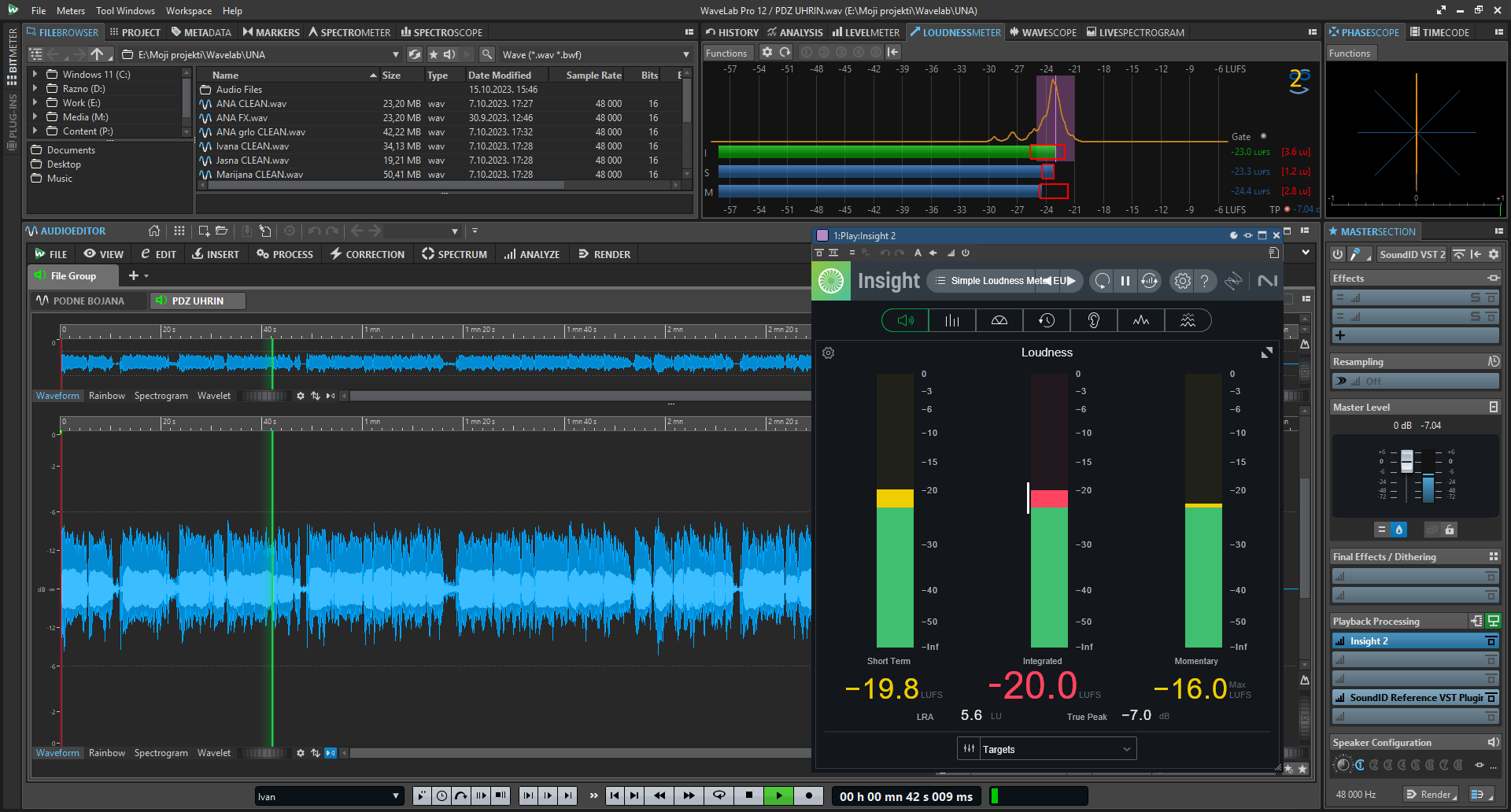The image size is (1511, 812).
Task: Open Insight plugin settings gear
Action: tap(1182, 281)
